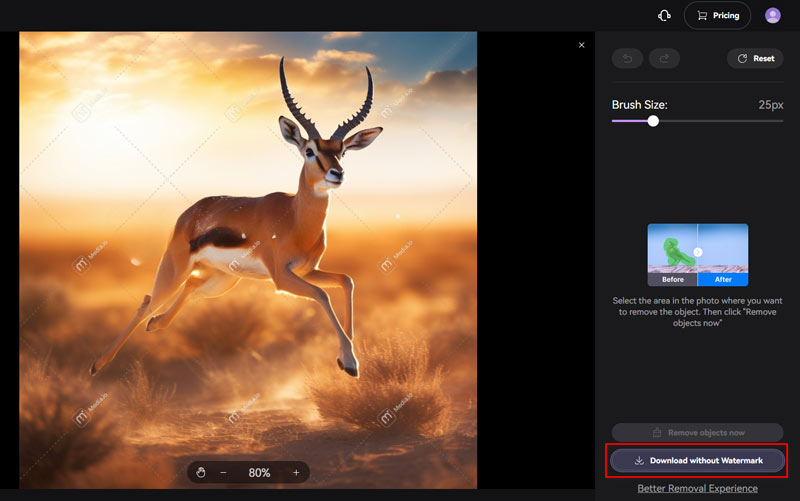The height and width of the screenshot is (501, 800).
Task: Open the user profile avatar
Action: point(772,15)
